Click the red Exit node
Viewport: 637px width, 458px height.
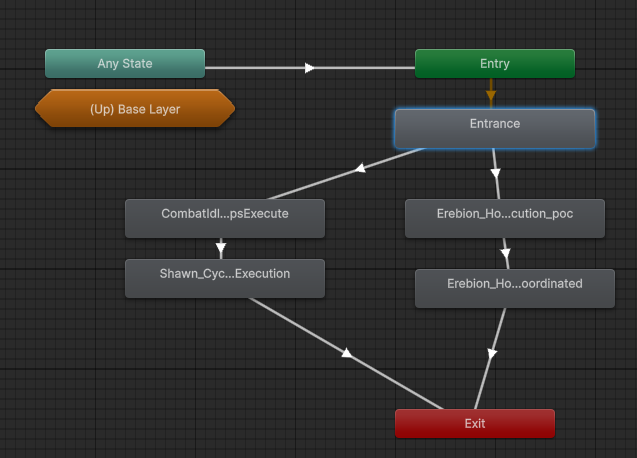(x=475, y=423)
